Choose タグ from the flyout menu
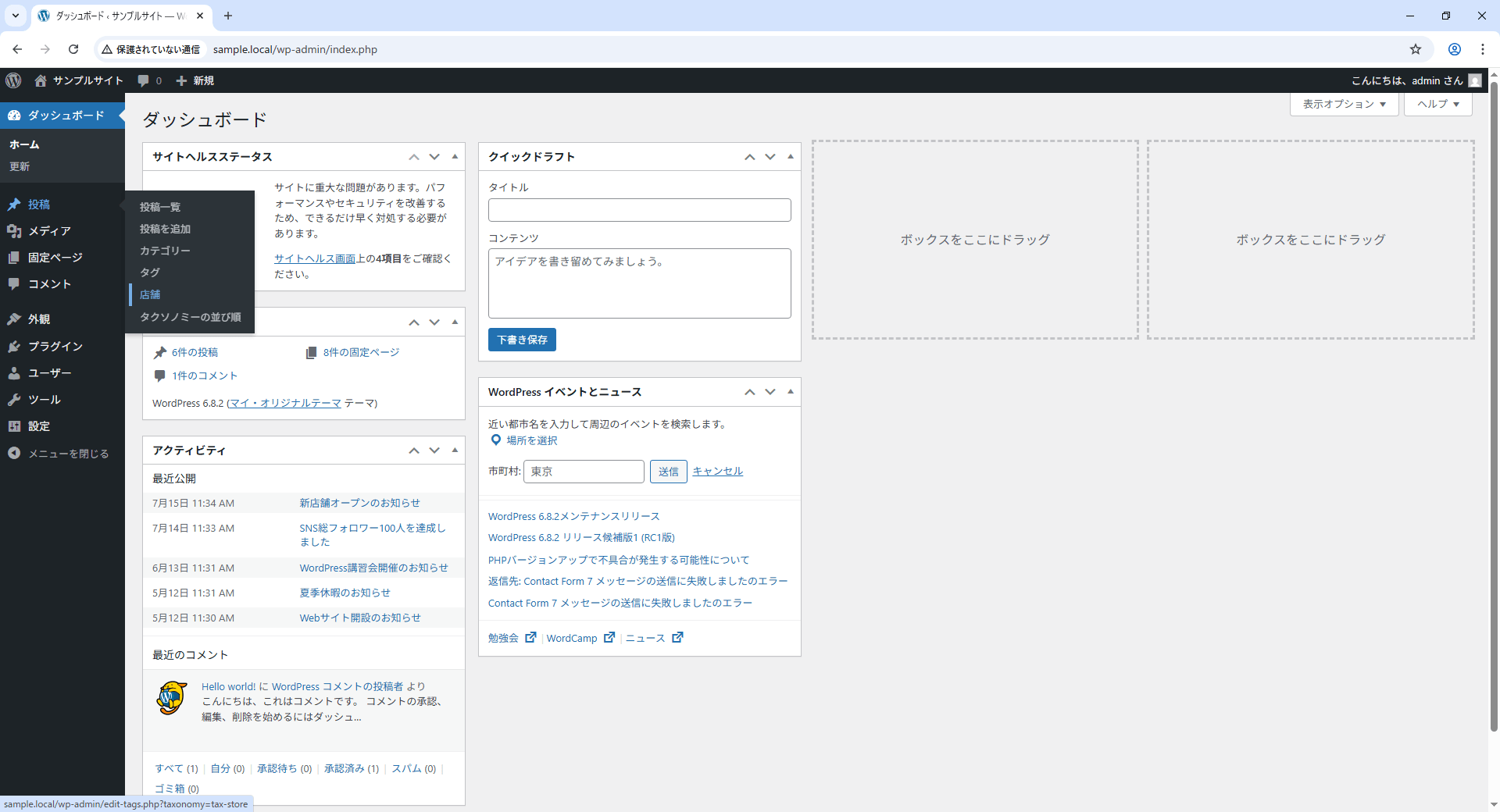The image size is (1500, 812). (150, 272)
